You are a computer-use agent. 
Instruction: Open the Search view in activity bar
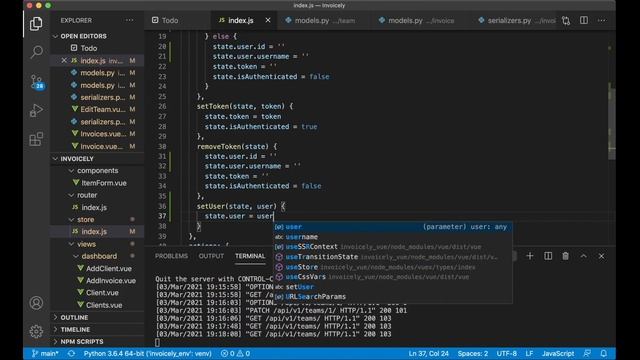pos(37,52)
